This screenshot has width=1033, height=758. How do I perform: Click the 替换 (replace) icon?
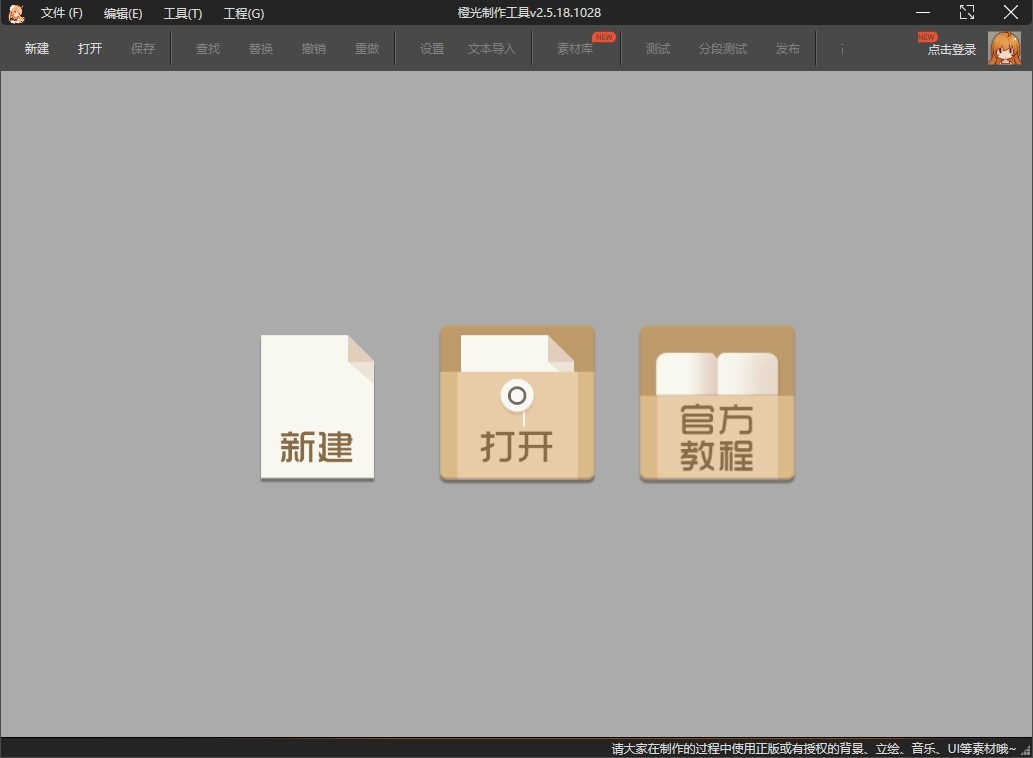point(261,48)
